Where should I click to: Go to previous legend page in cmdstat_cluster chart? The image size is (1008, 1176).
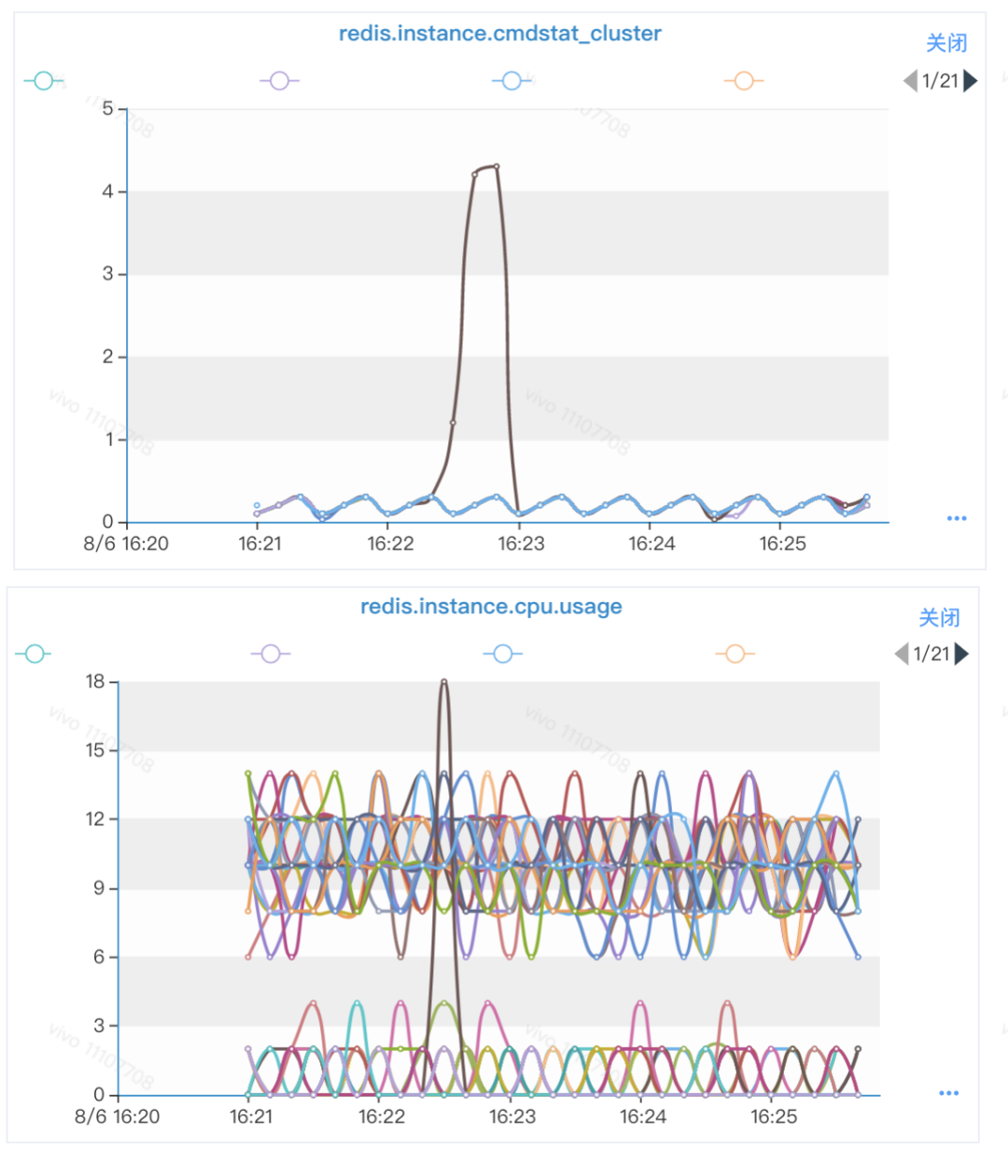pyautogui.click(x=910, y=81)
